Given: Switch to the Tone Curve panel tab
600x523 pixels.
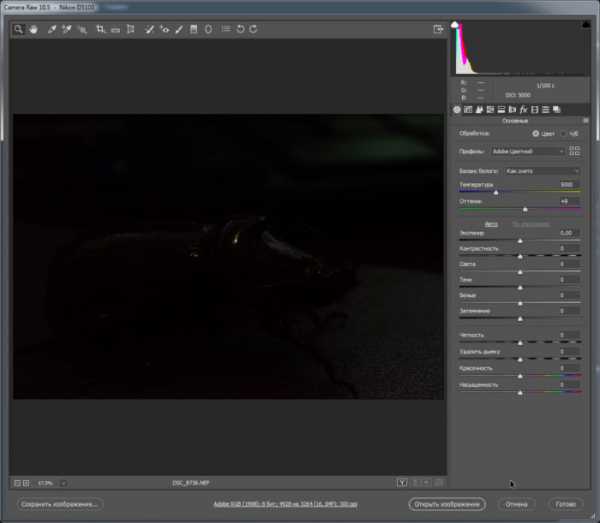Looking at the screenshot, I should pos(469,109).
